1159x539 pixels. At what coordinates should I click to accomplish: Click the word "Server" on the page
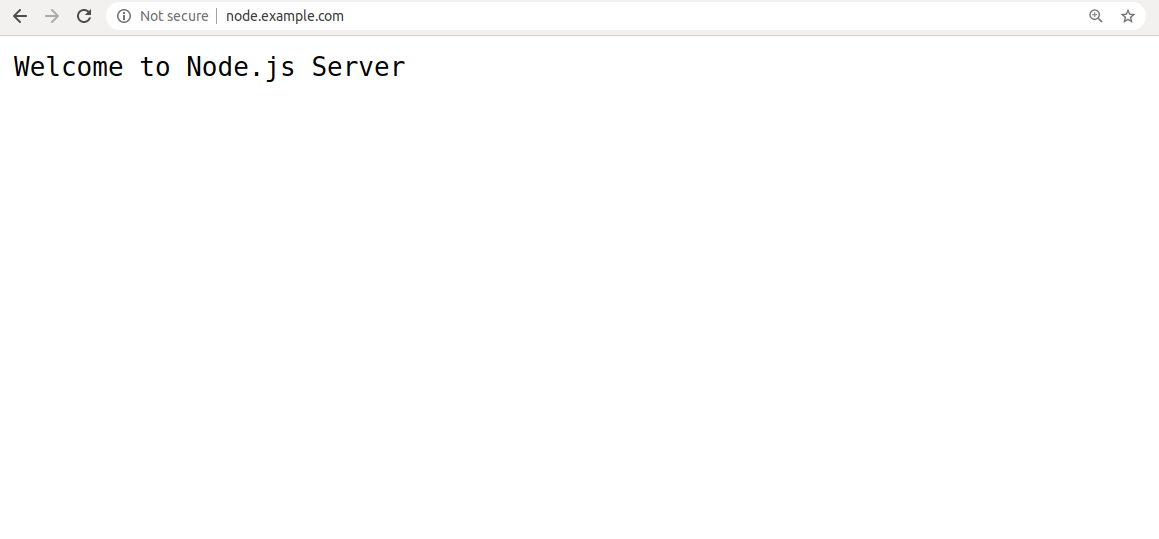pyautogui.click(x=358, y=67)
